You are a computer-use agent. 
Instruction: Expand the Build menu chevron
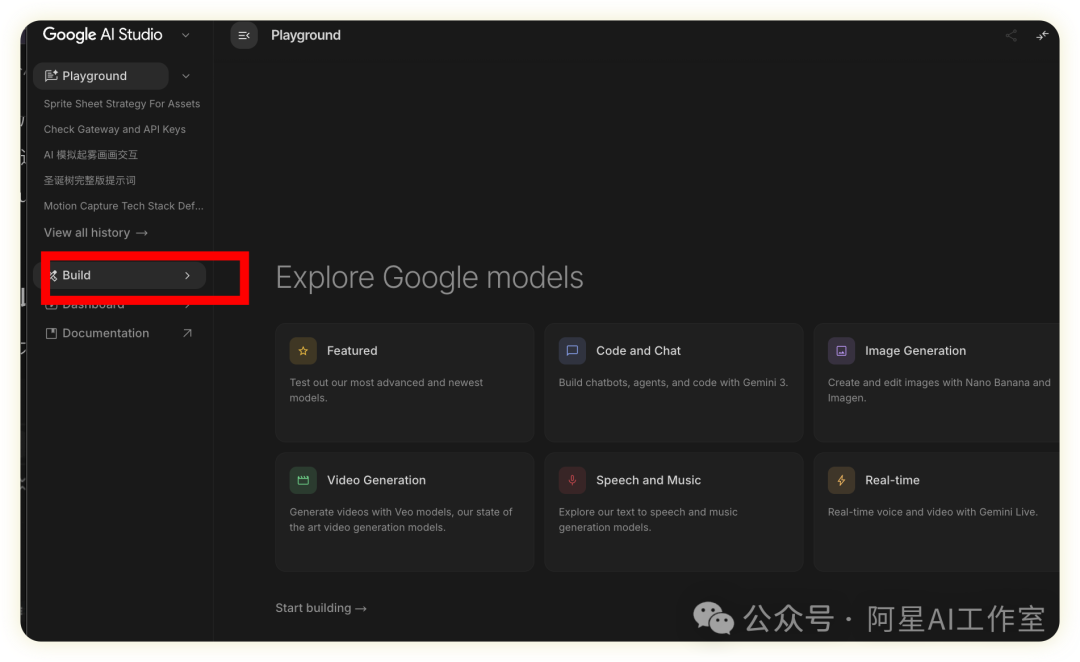pos(187,276)
